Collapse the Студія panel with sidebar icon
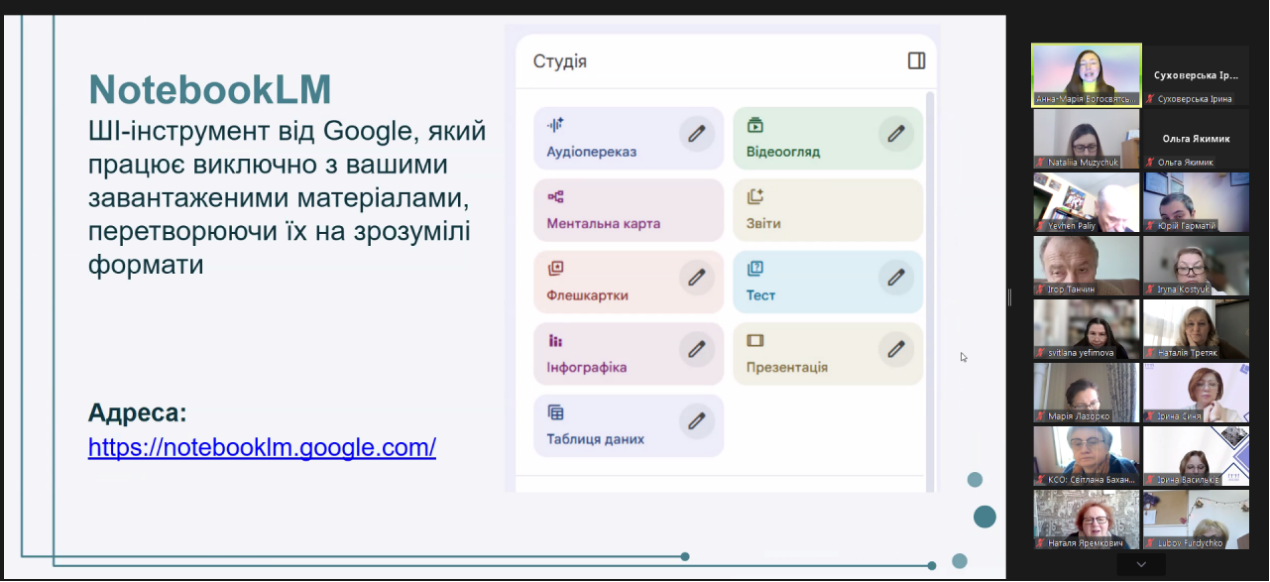1270x582 pixels. 916,61
